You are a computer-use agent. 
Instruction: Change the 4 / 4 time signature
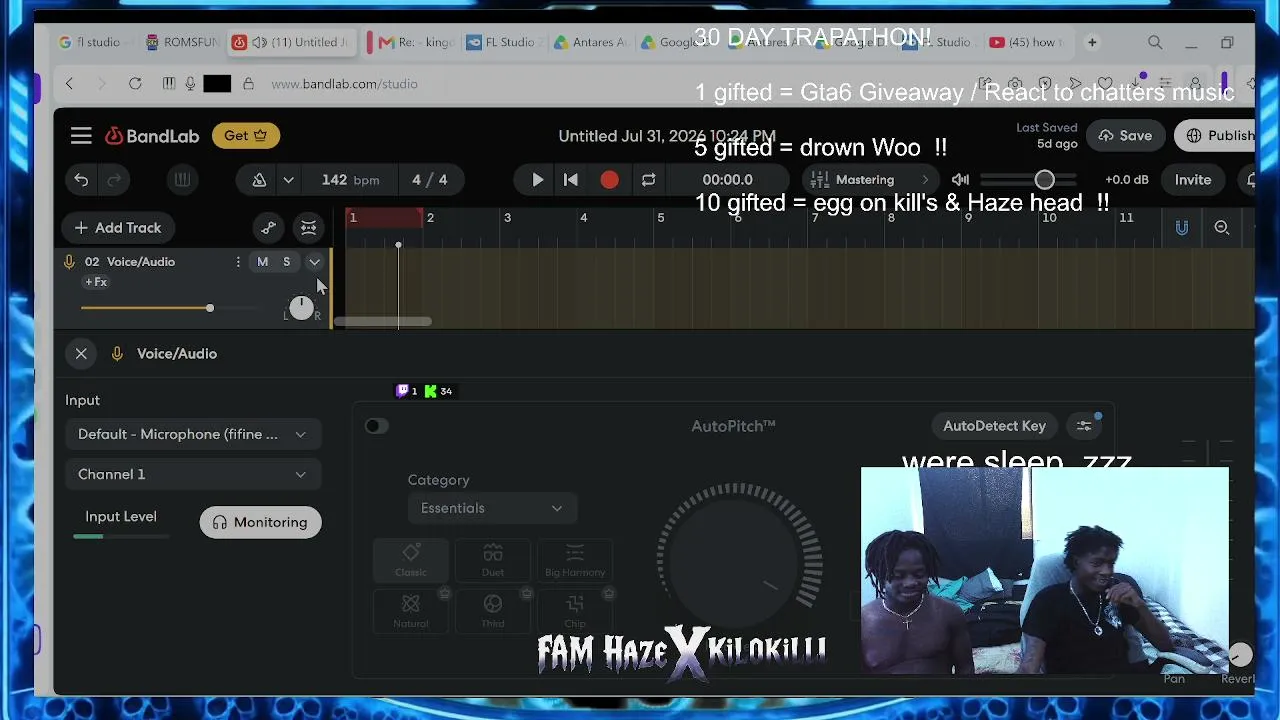click(430, 180)
